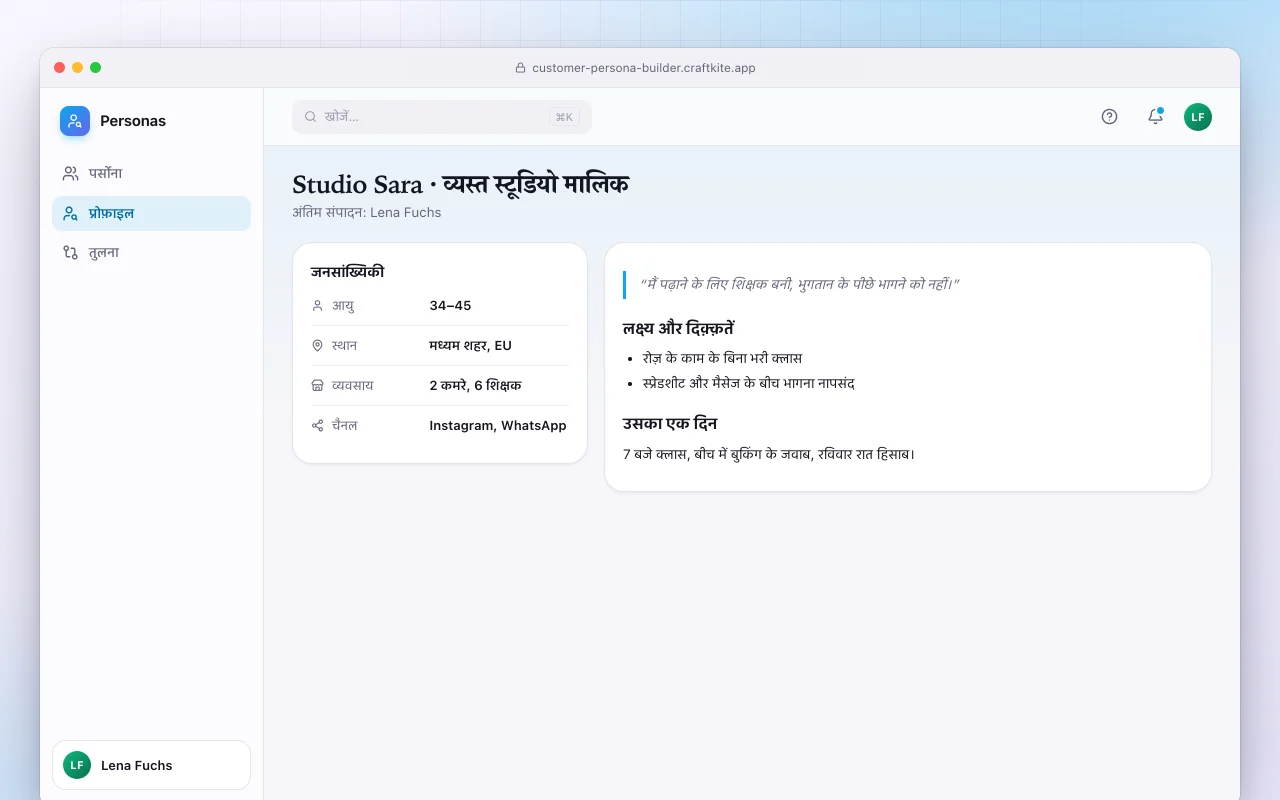
Task: Click the share icon beside चैनल
Action: (318, 426)
